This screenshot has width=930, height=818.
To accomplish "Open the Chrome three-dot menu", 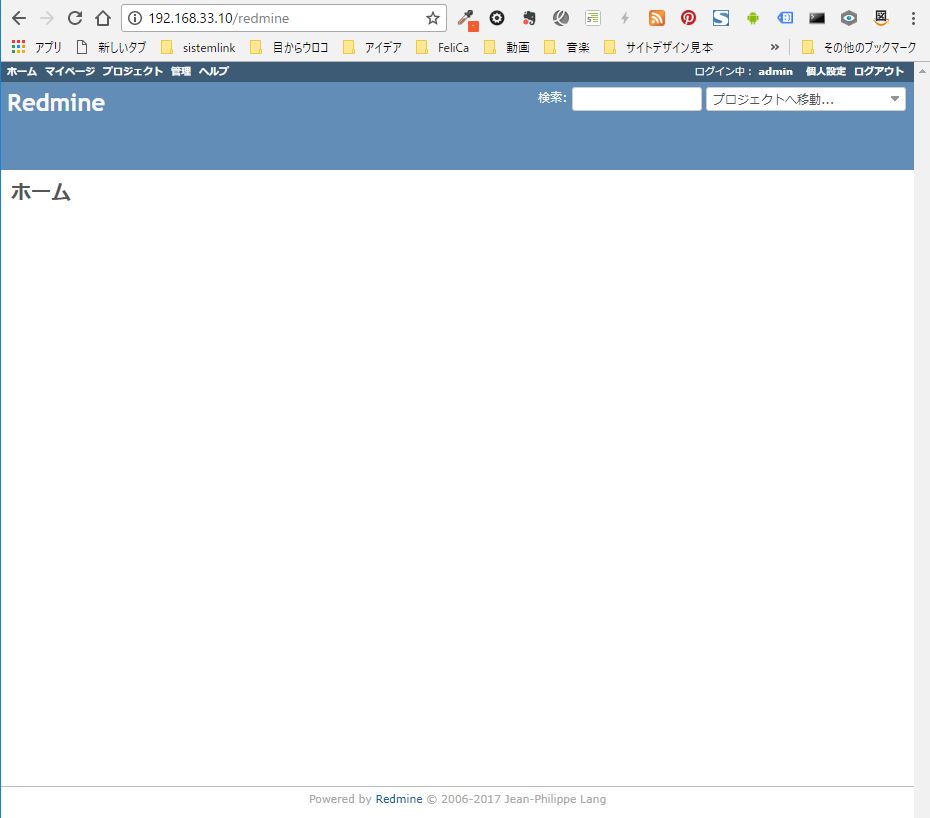I will pyautogui.click(x=913, y=18).
